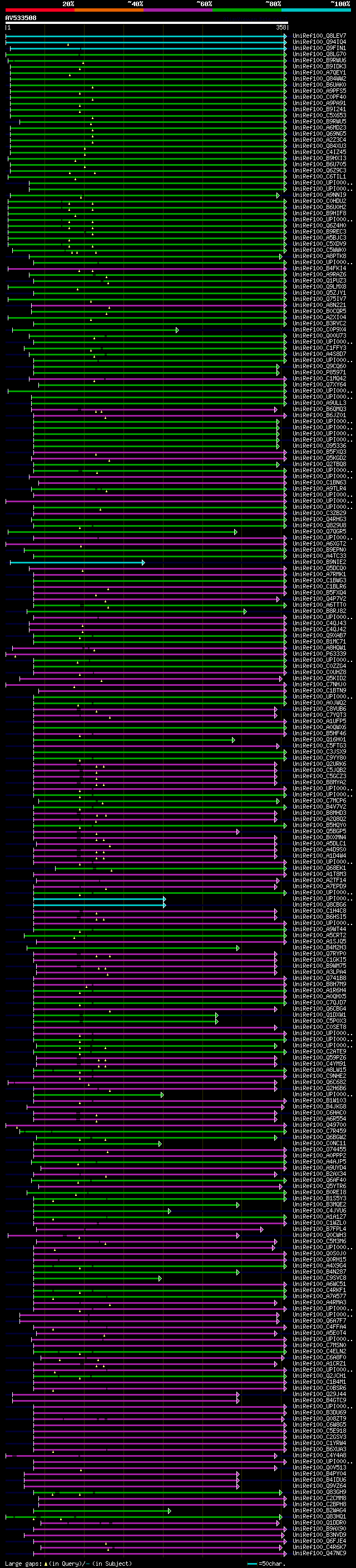This screenshot has height=1568, width=356.
Task: Click the red ~20% identity legend bar
Action: [40, 10]
